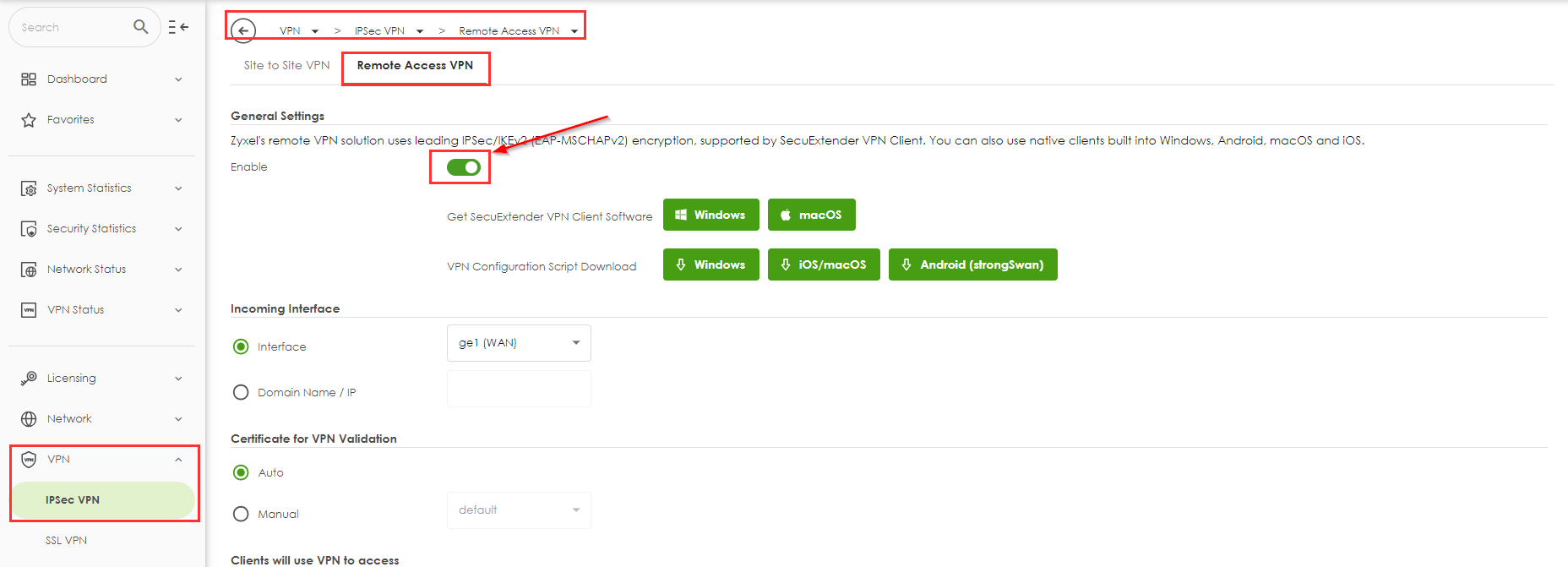Click the Licensing key icon

[x=29, y=379]
